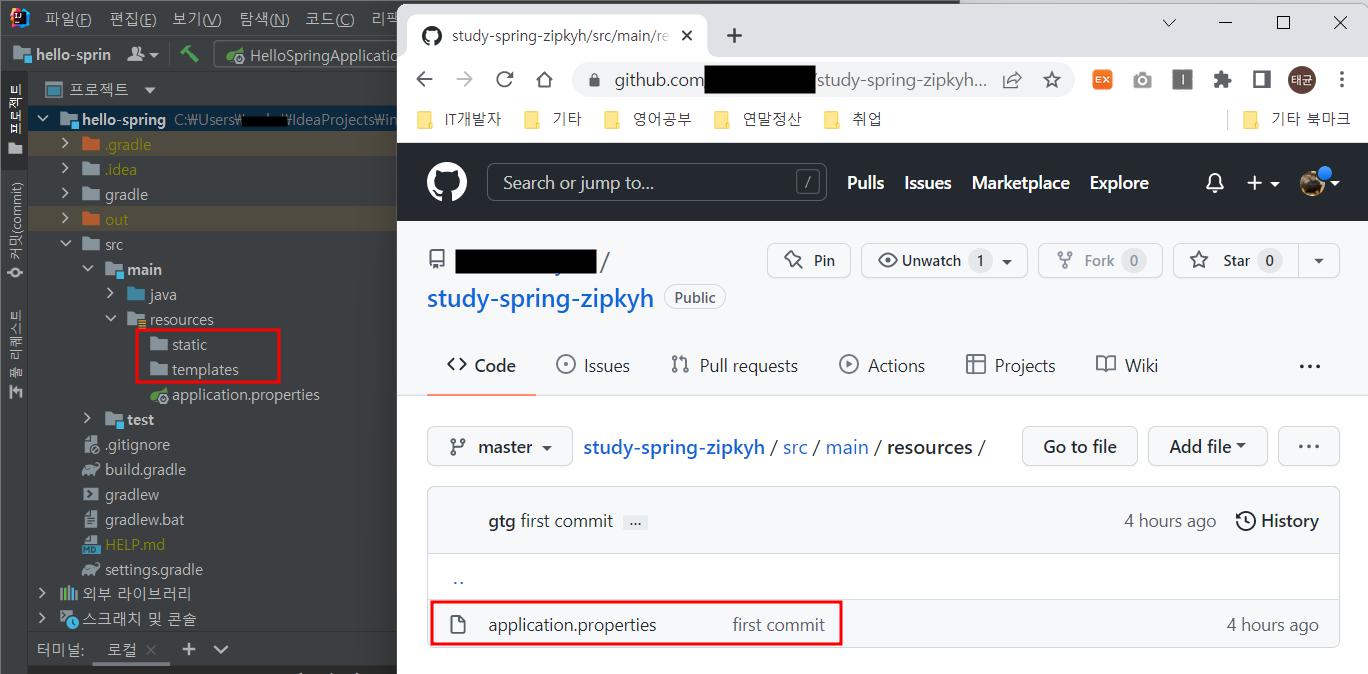Open application.properties file on GitHub

point(572,625)
